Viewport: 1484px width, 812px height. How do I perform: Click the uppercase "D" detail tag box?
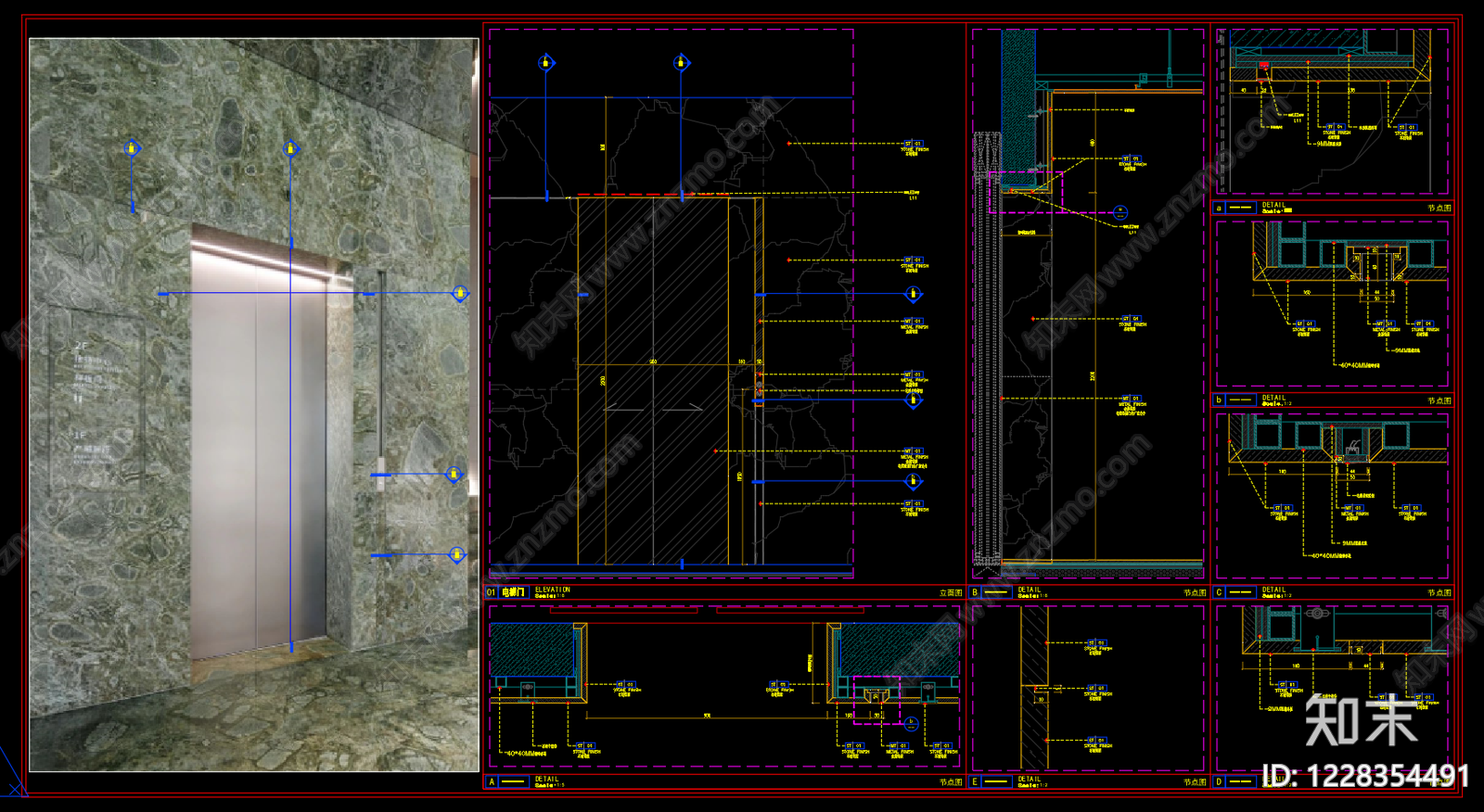coord(1219,782)
